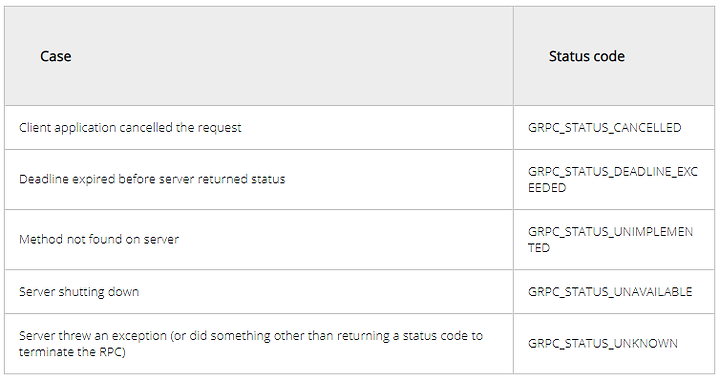Click the wrapped 'TED' text in the unimplemented row
This screenshot has width=720, height=381.
(539, 248)
